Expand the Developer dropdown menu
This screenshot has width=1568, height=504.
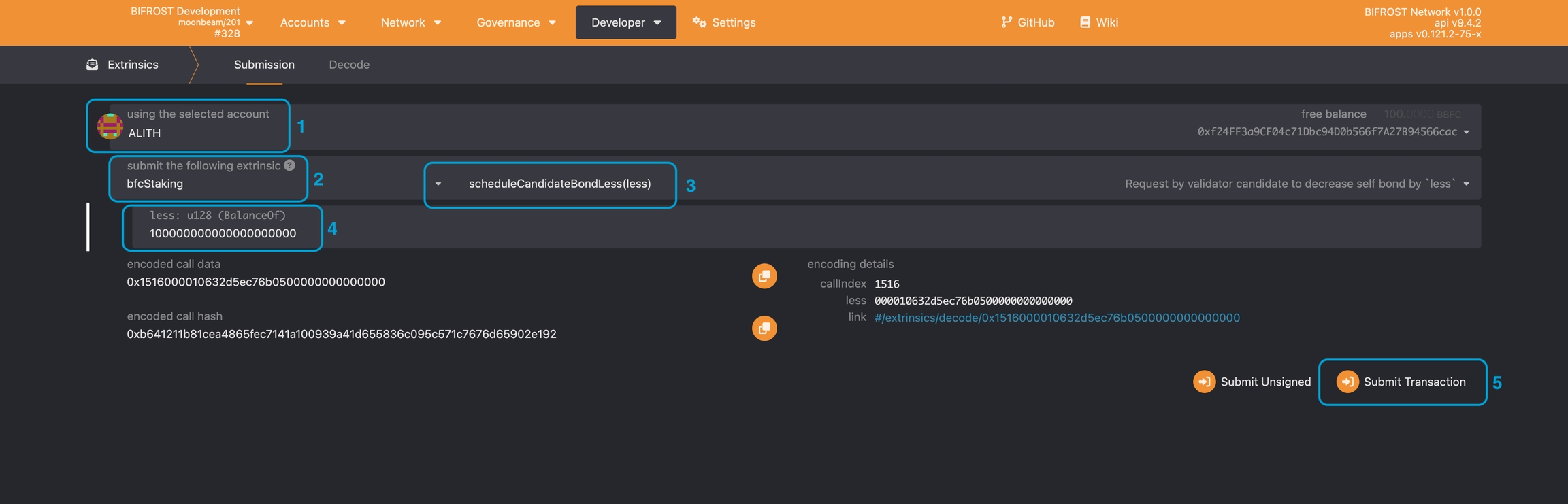click(625, 22)
